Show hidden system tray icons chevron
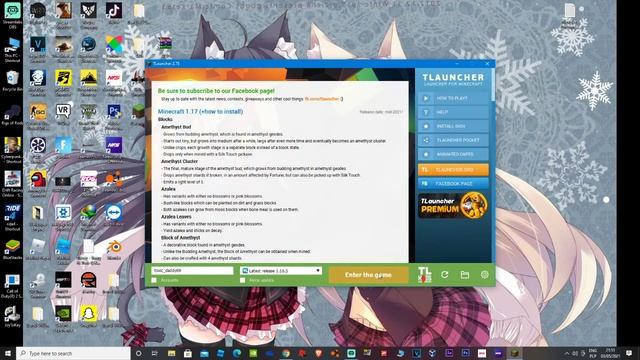The image size is (640, 360). coord(567,353)
